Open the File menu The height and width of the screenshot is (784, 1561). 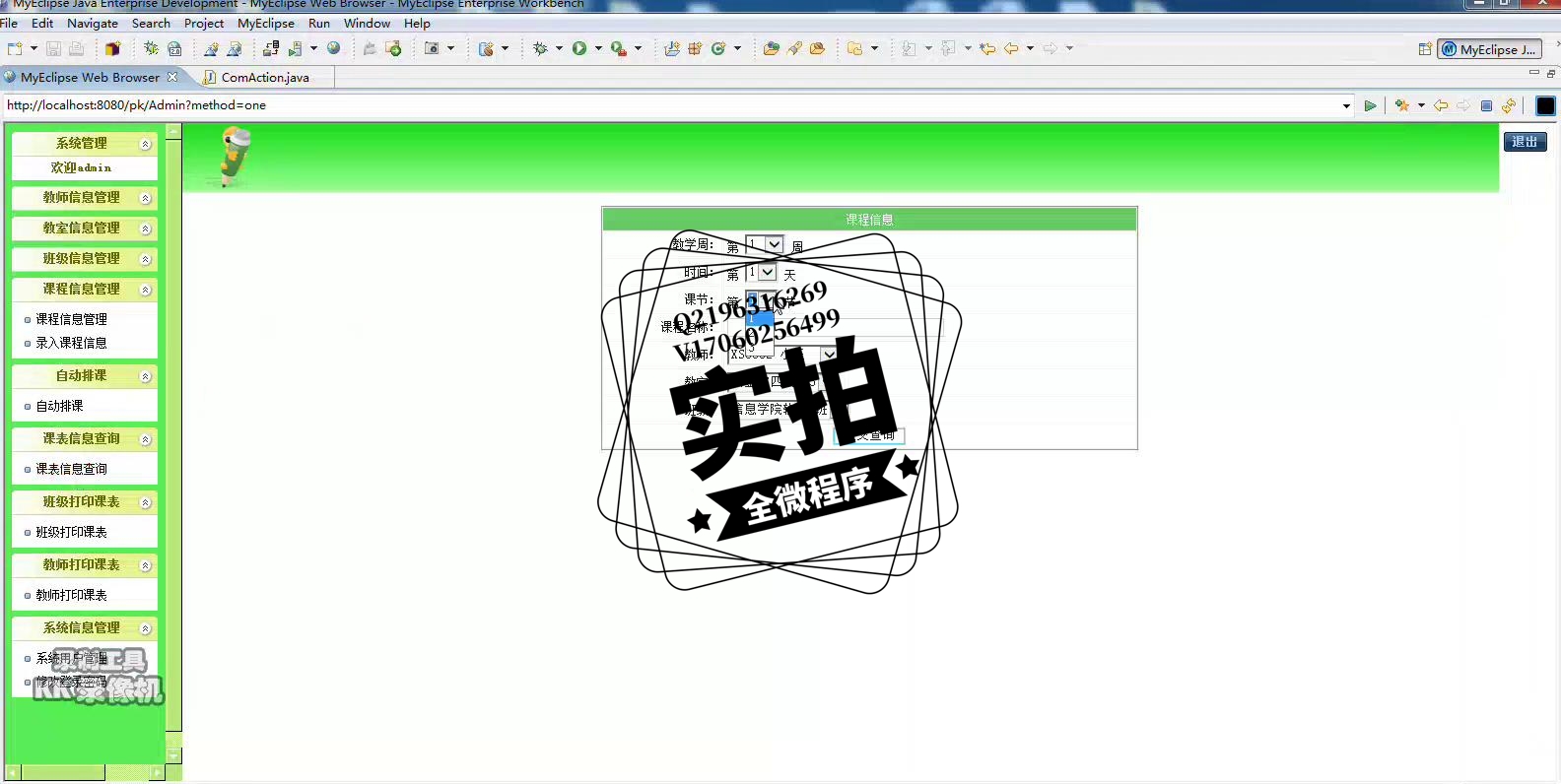coord(9,23)
